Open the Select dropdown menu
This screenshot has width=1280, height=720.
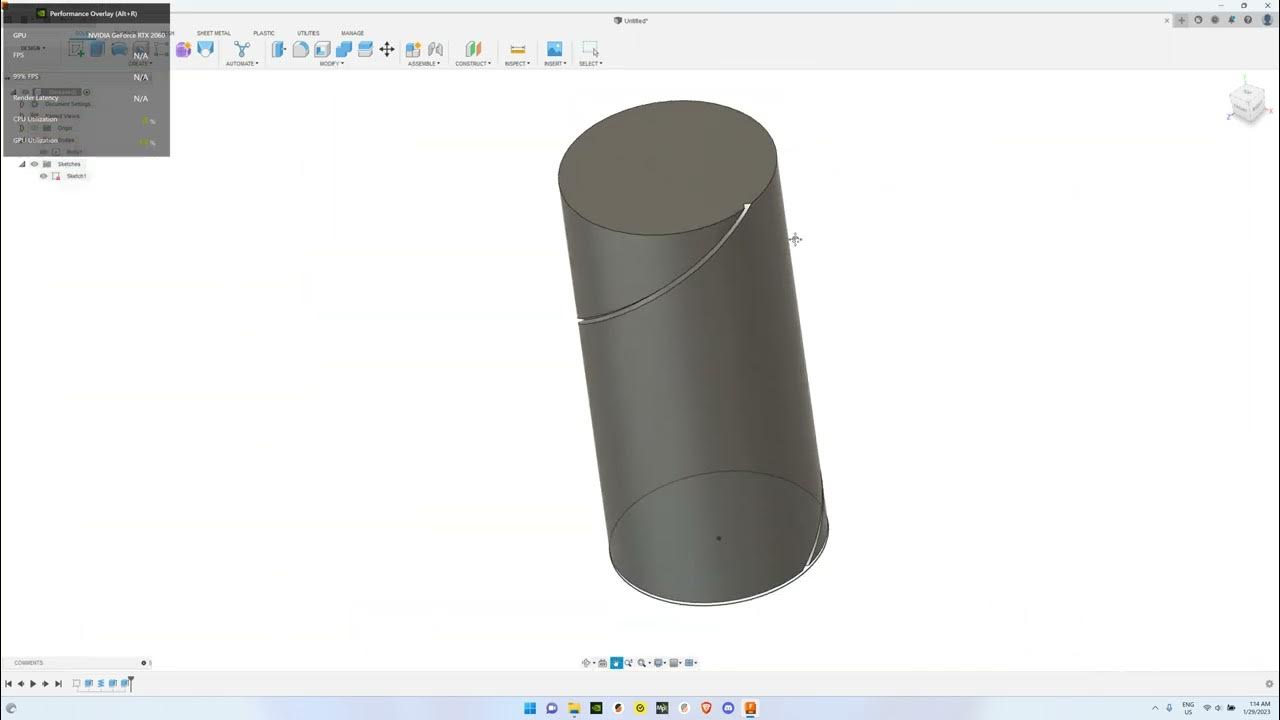pyautogui.click(x=590, y=64)
